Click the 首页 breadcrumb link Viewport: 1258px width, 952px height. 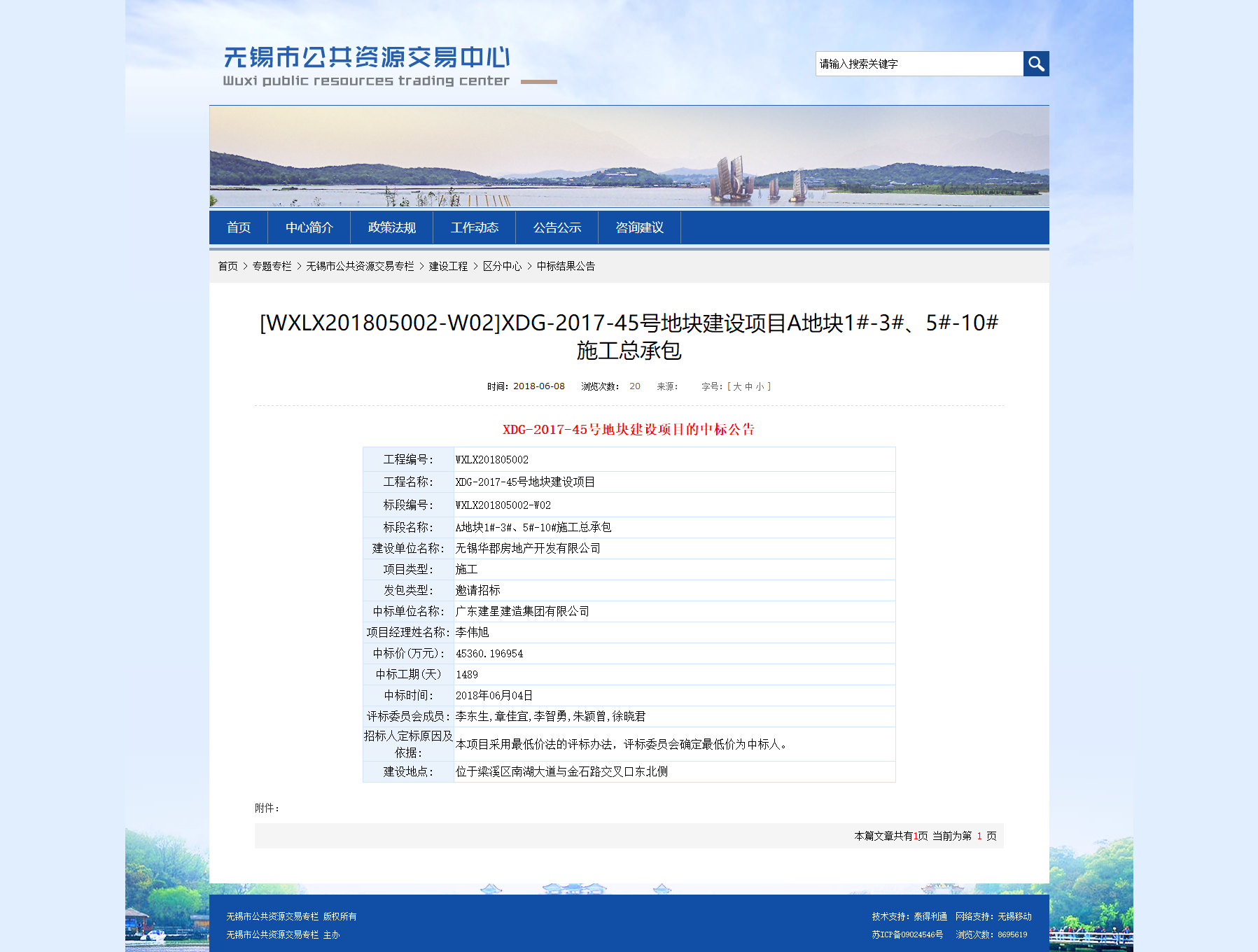pyautogui.click(x=228, y=266)
